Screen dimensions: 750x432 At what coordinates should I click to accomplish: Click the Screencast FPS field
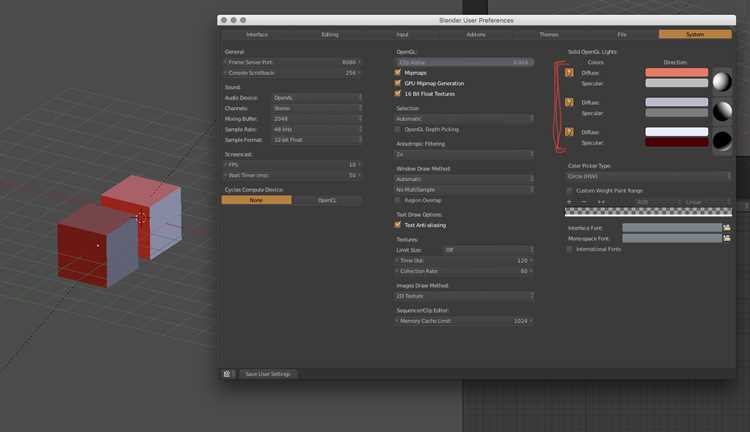[292, 165]
